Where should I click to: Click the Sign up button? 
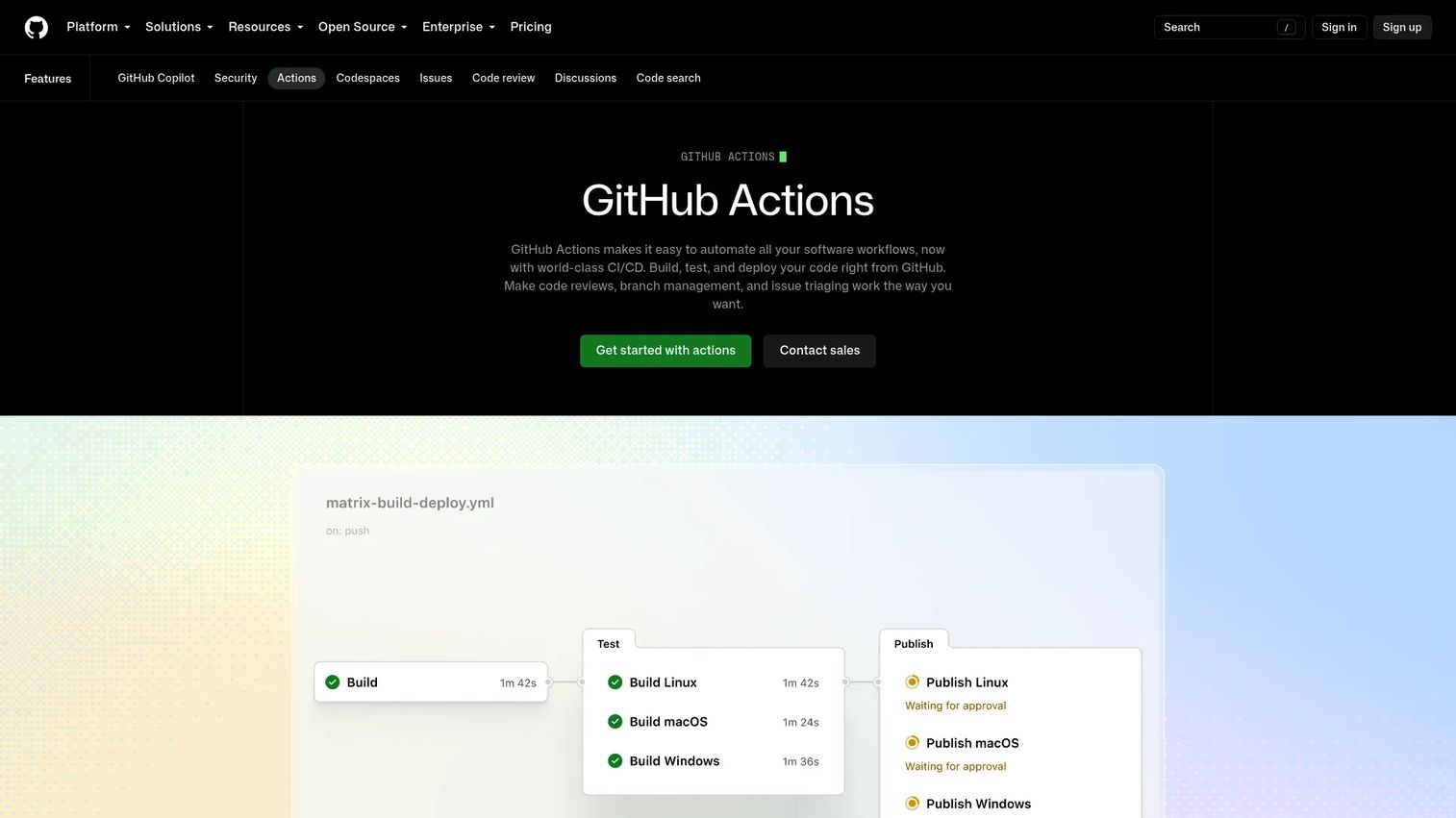pyautogui.click(x=1402, y=28)
